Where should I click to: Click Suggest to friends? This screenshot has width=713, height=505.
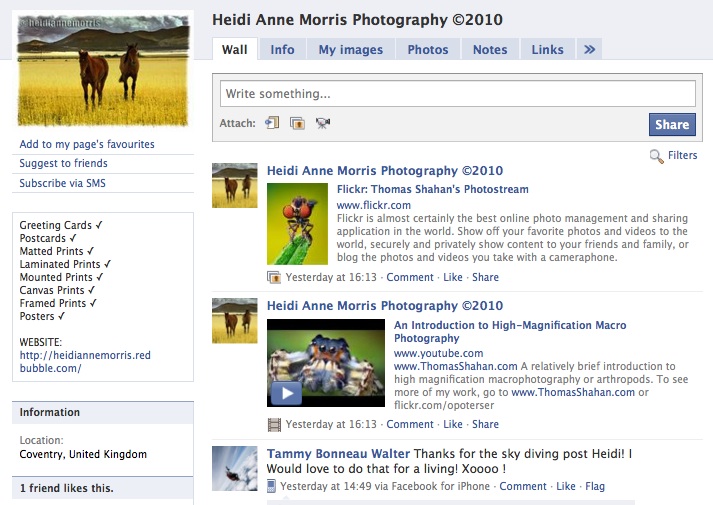pyautogui.click(x=63, y=163)
